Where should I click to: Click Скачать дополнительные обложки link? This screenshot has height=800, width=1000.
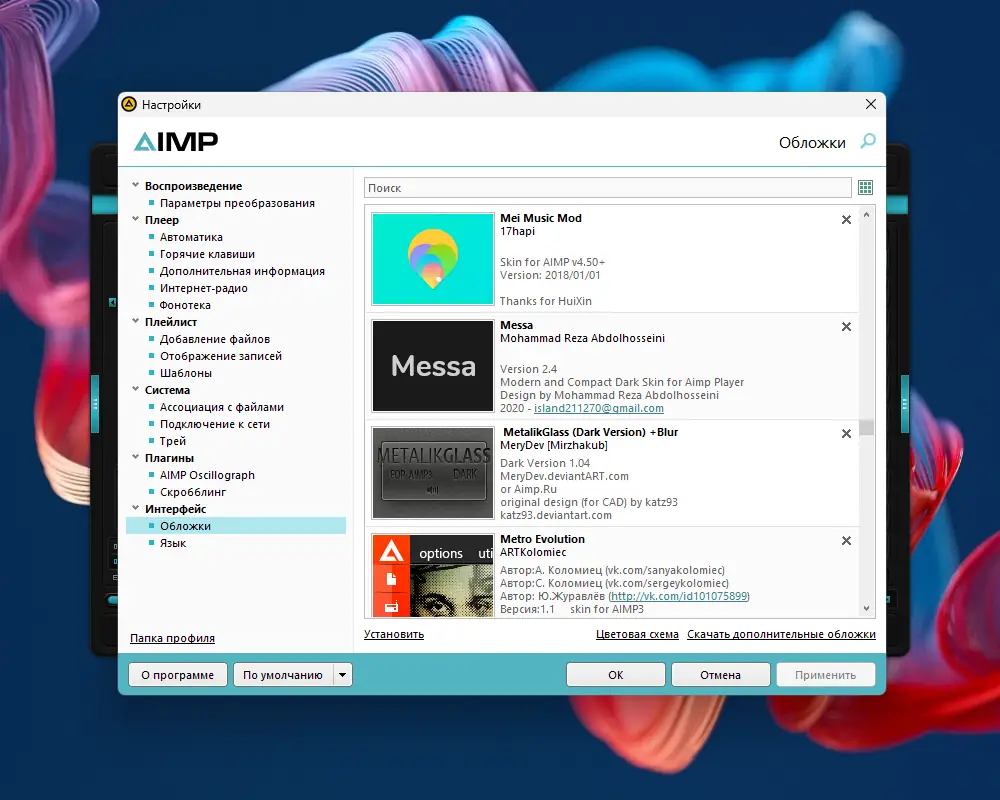(x=781, y=634)
